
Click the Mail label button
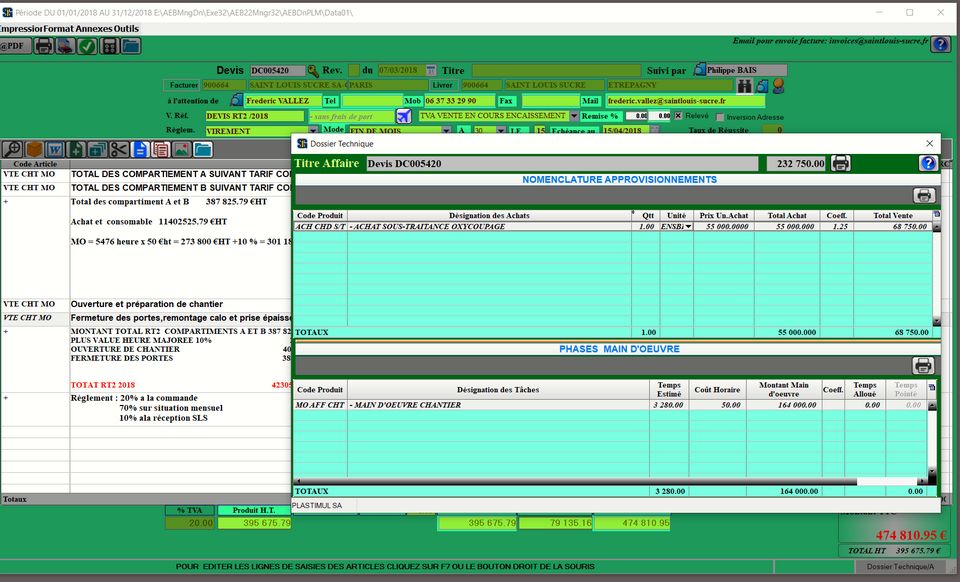pos(590,100)
